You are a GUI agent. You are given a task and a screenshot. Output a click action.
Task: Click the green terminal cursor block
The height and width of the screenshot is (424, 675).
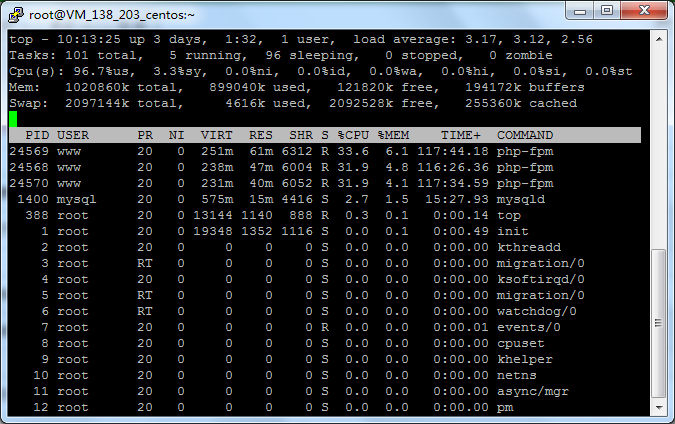click(13, 119)
